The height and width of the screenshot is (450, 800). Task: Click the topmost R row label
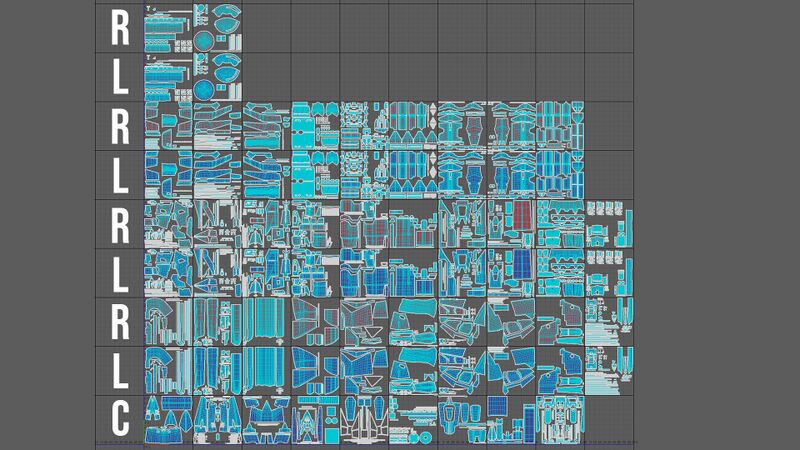119,28
